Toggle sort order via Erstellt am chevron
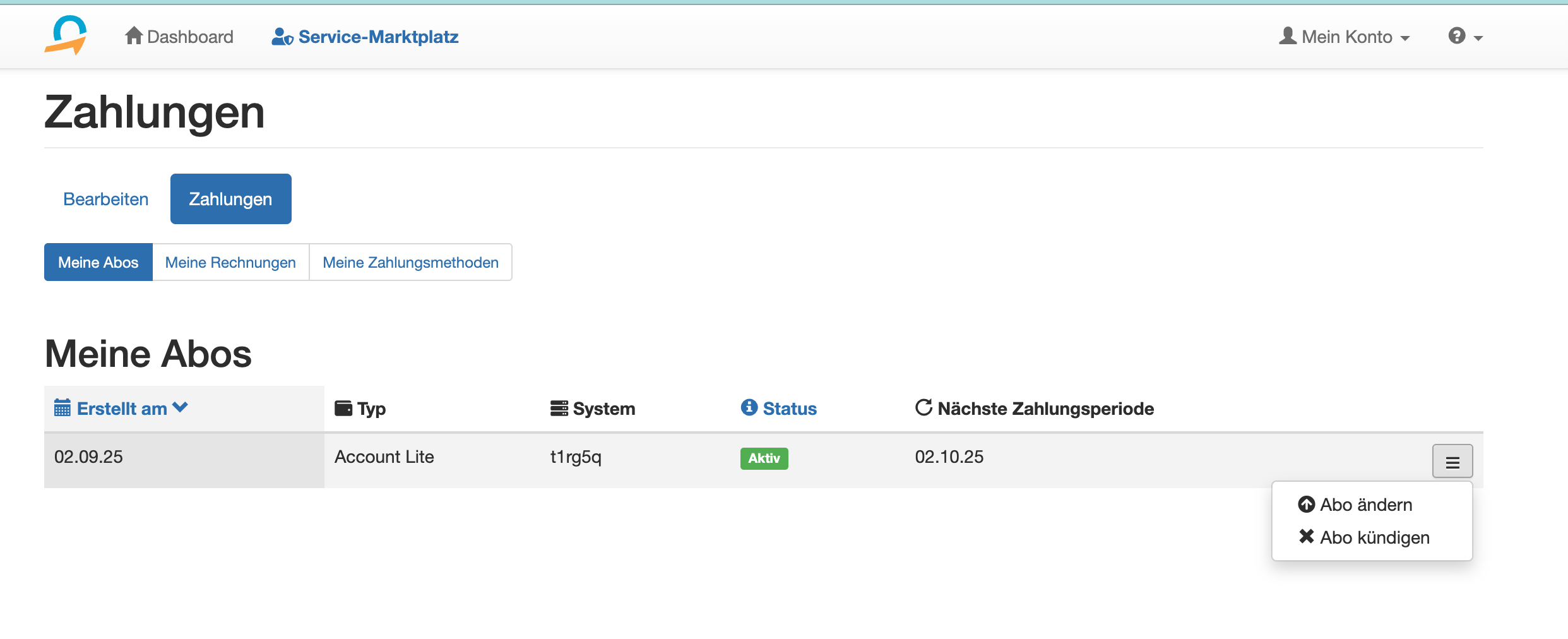The width and height of the screenshot is (1568, 639). [180, 408]
